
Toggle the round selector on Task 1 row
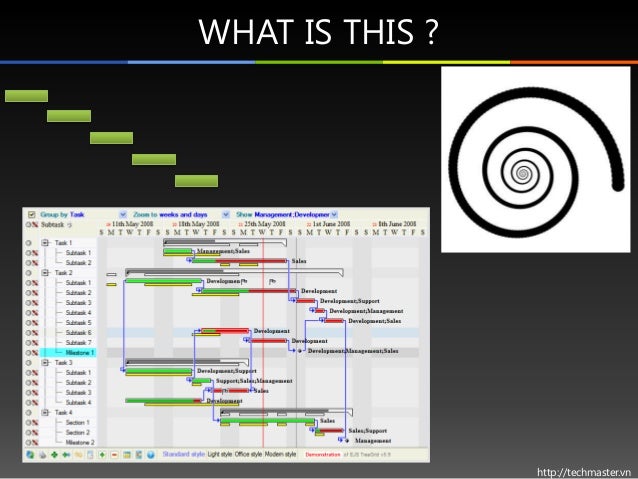[28, 243]
